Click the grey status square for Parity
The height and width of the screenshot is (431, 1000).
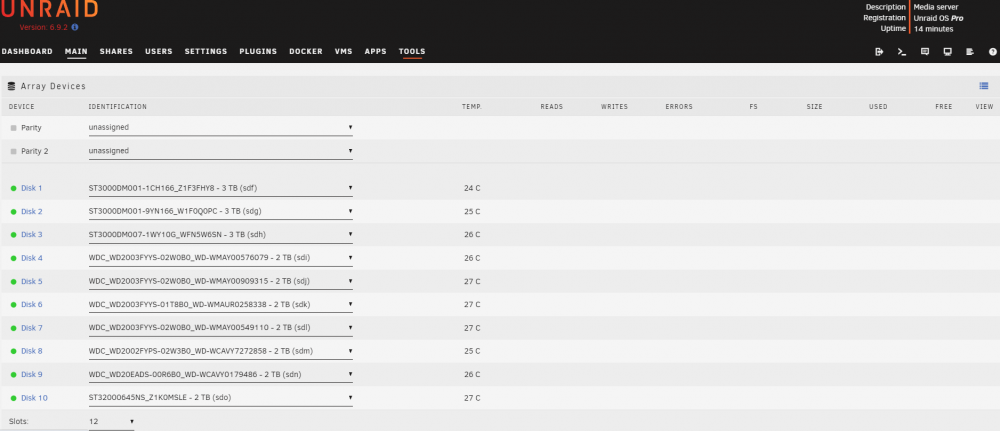click(x=13, y=128)
